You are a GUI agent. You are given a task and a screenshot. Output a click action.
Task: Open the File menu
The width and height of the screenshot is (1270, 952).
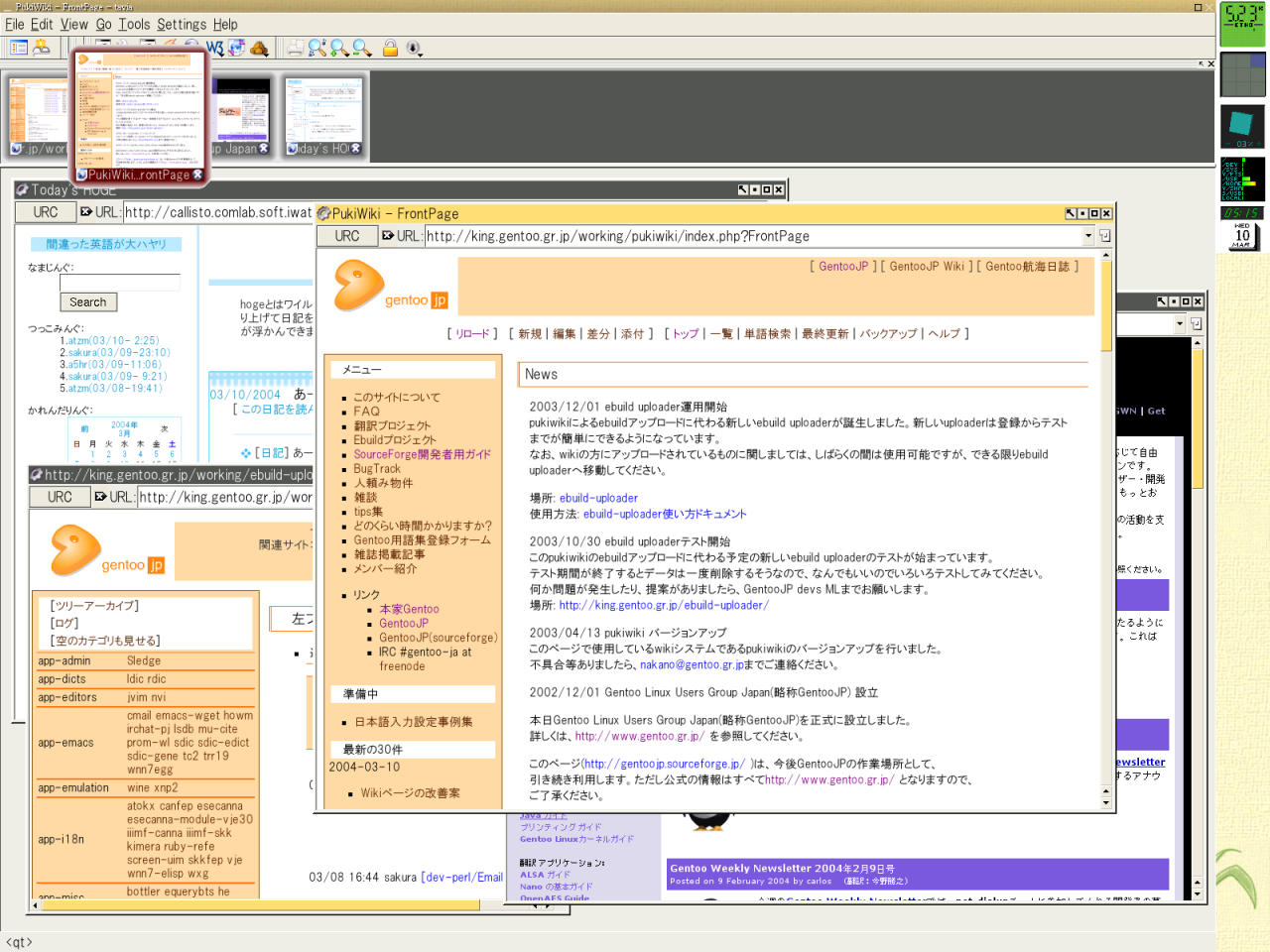pyautogui.click(x=15, y=24)
